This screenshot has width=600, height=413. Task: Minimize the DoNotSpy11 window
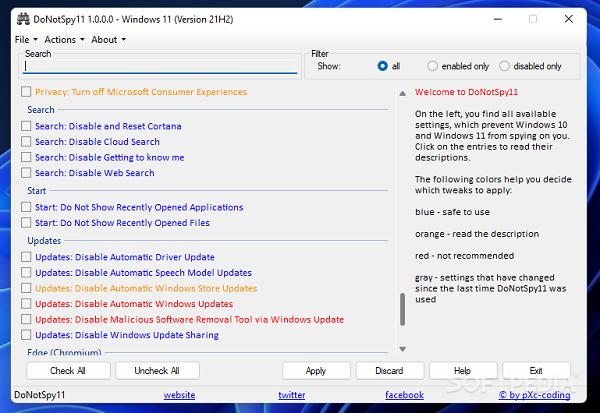tap(497, 19)
